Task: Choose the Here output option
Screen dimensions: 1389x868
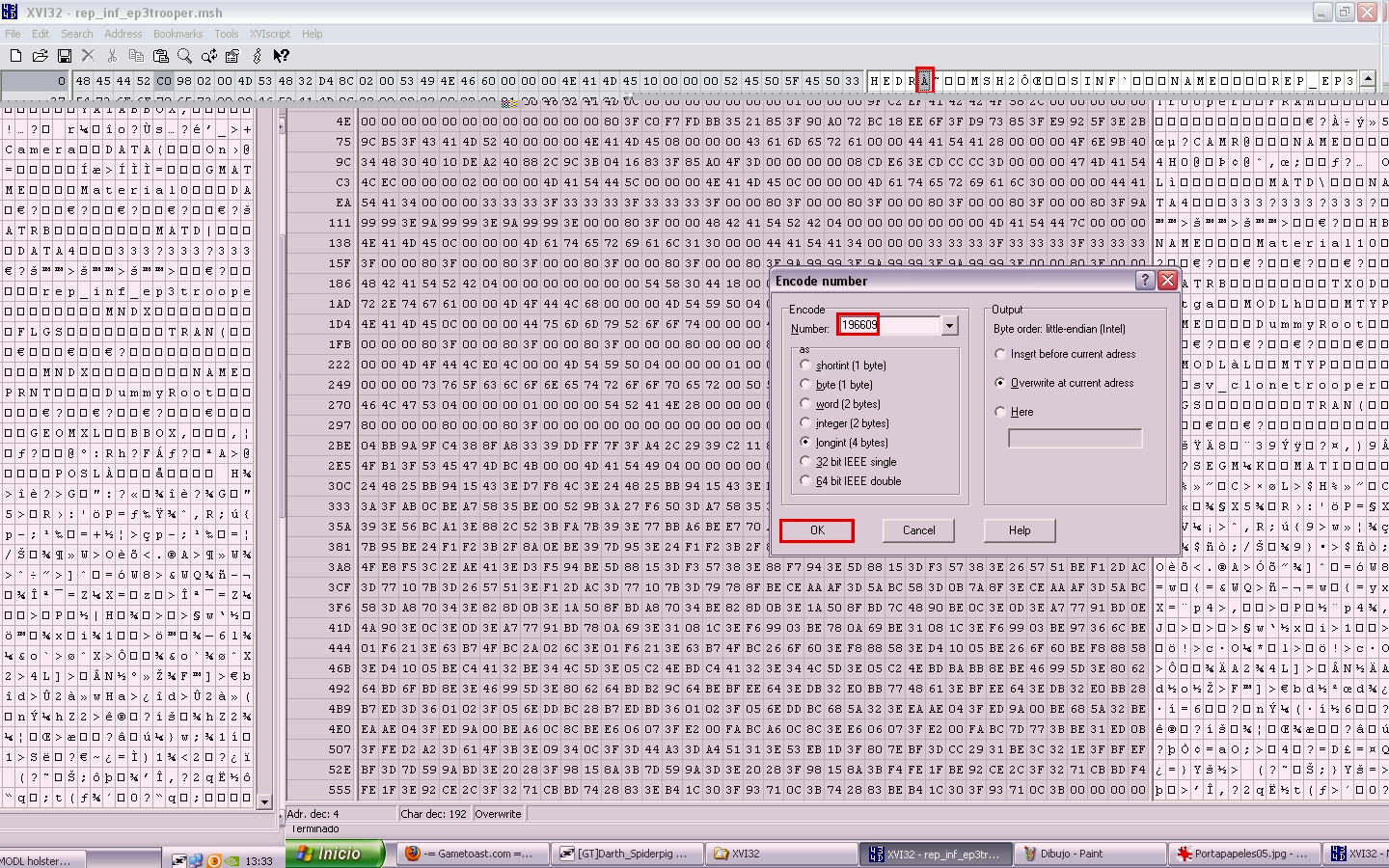Action: pyautogui.click(x=999, y=412)
